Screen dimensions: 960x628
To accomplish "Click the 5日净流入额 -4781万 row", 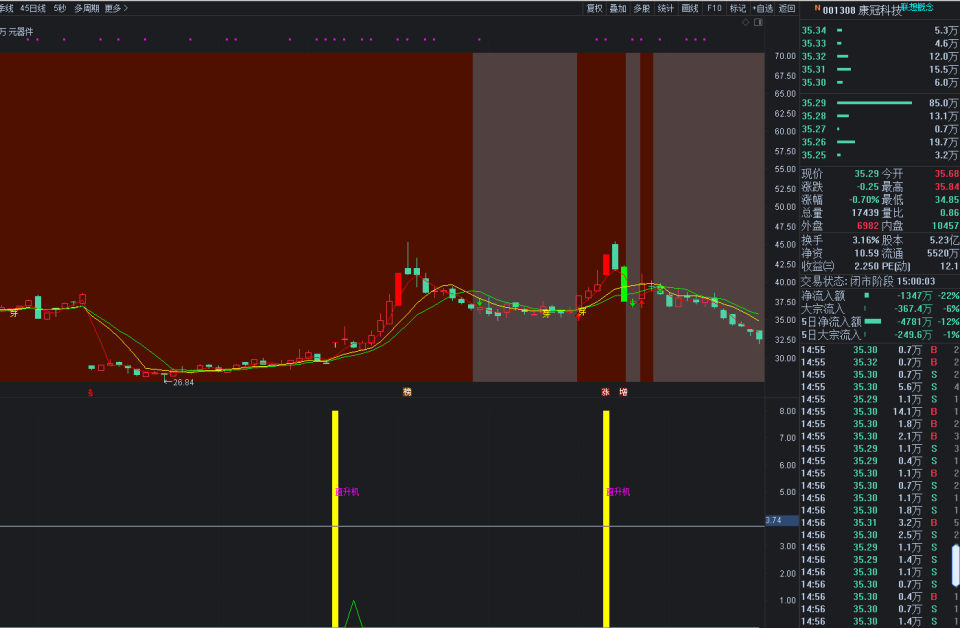I will pyautogui.click(x=880, y=321).
